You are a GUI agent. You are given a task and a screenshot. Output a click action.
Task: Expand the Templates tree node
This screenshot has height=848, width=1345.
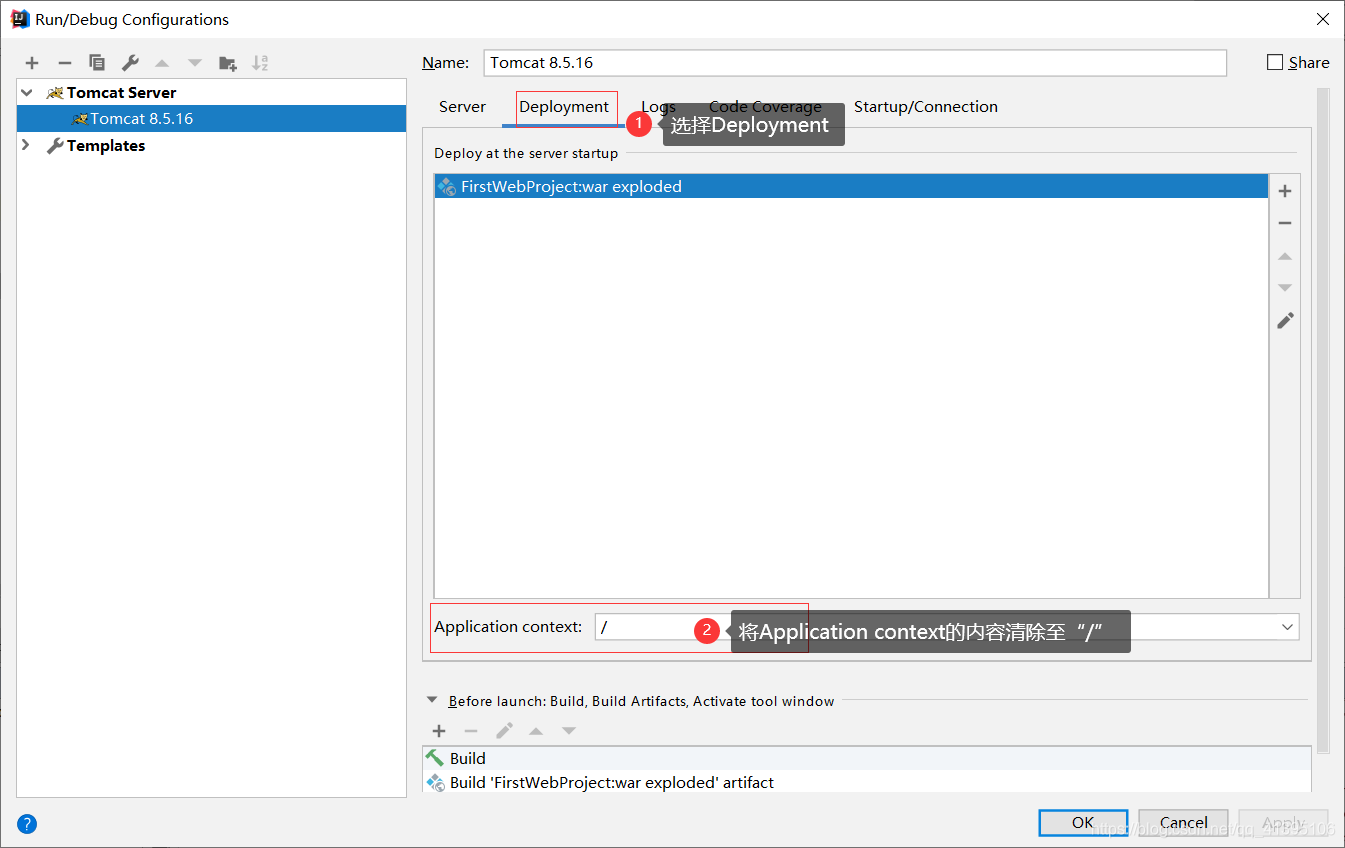tap(26, 145)
